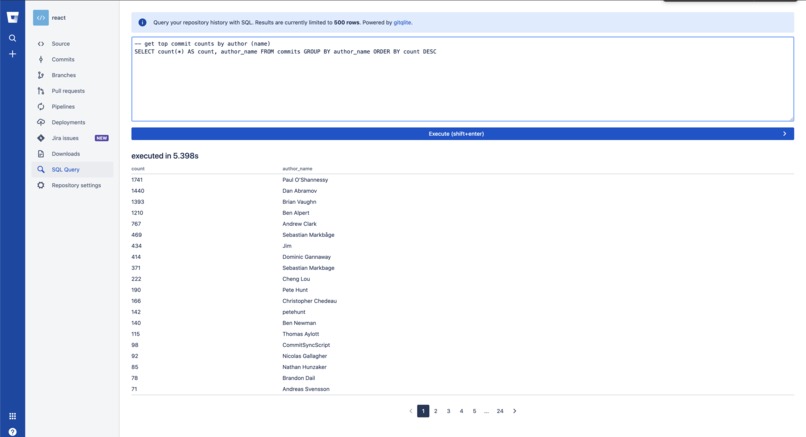
Task: Click the author_name column header
Action: (297, 169)
